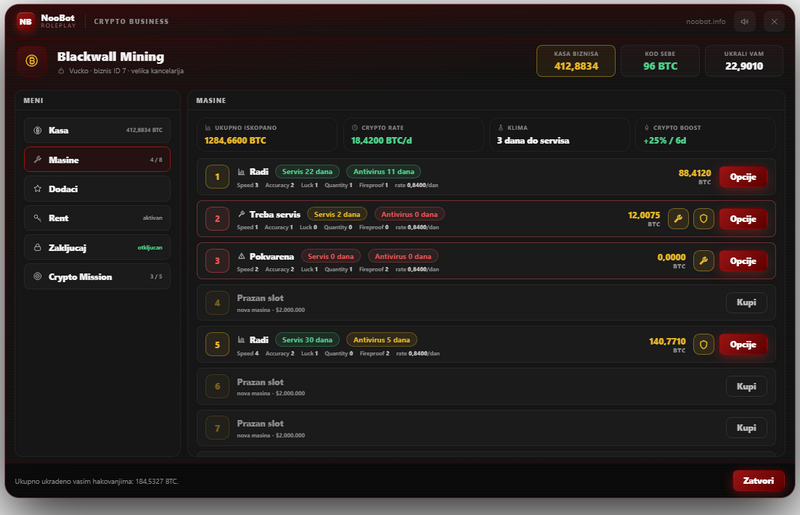Click Kupi on empty slot 6
Screen dimensions: 800x515
746,386
